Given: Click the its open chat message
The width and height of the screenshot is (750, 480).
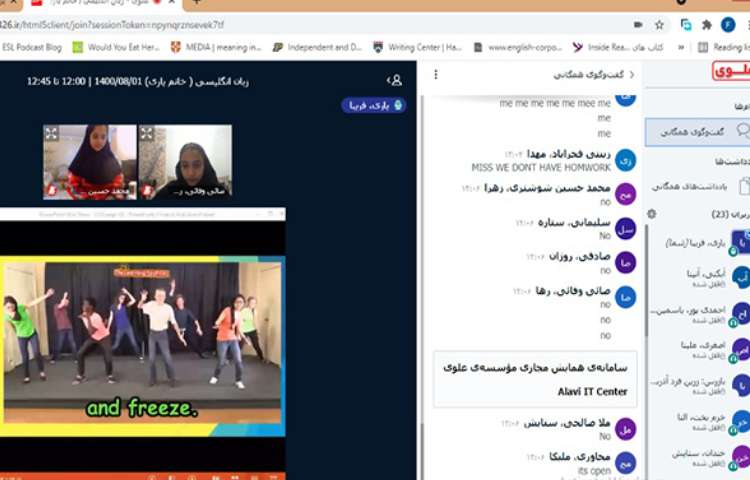Looking at the screenshot, I should 595,471.
